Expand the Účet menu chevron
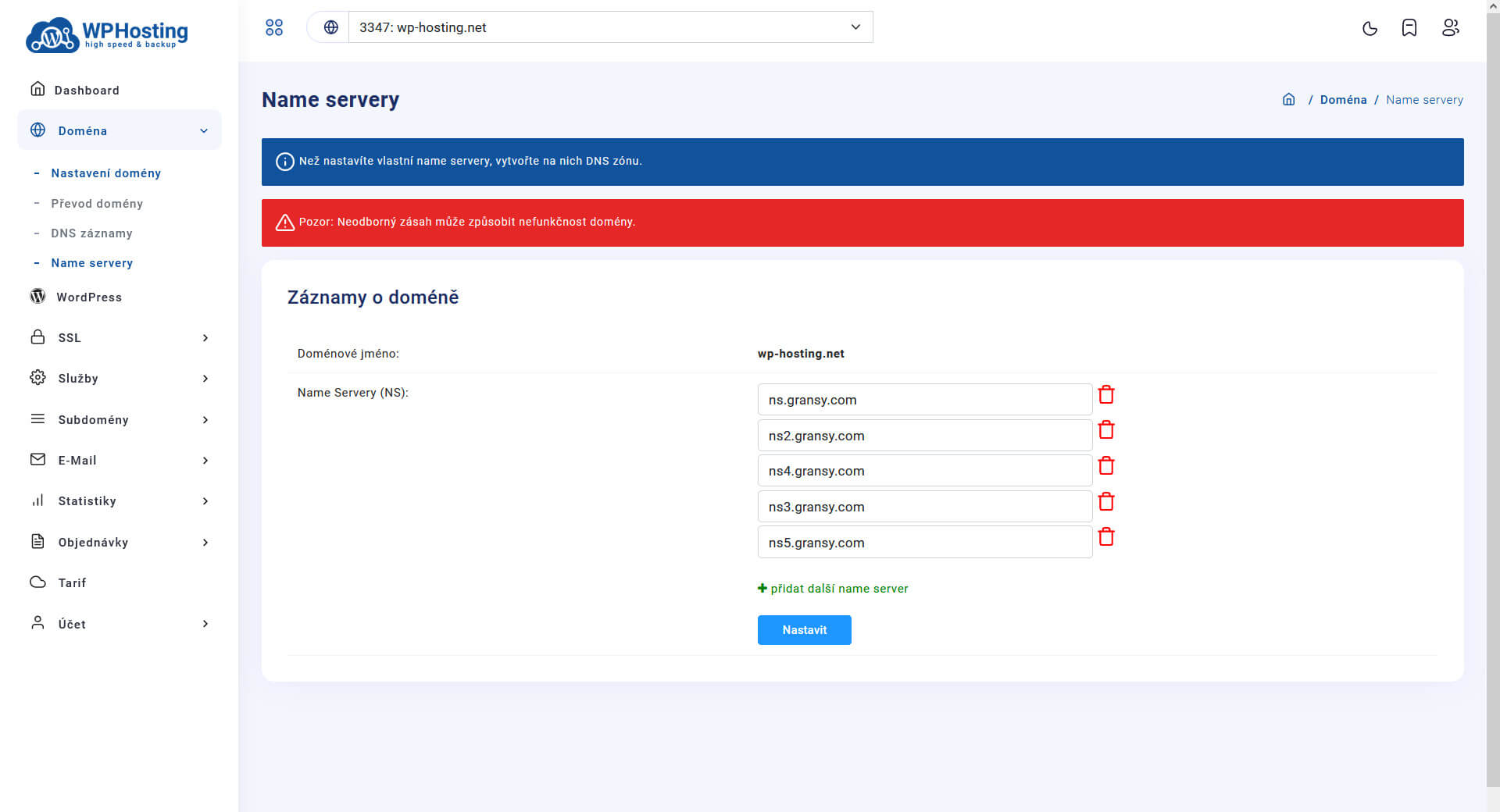The image size is (1500, 812). click(x=205, y=624)
